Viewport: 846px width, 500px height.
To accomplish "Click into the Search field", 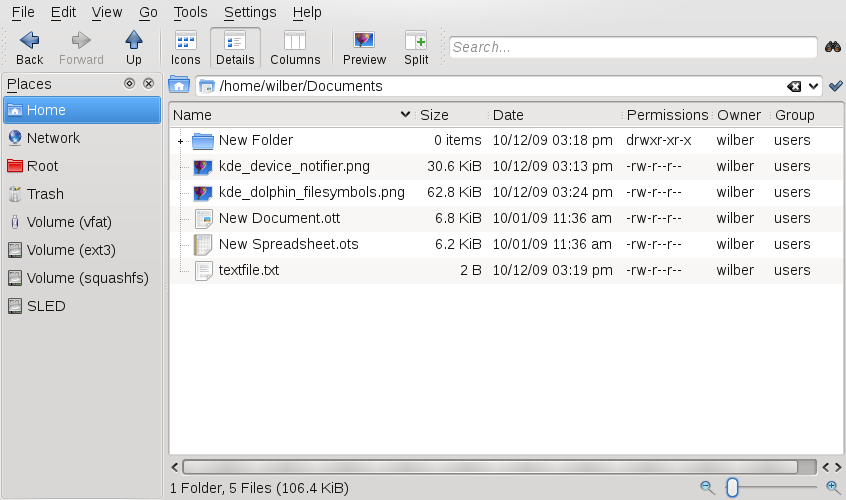I will [633, 47].
